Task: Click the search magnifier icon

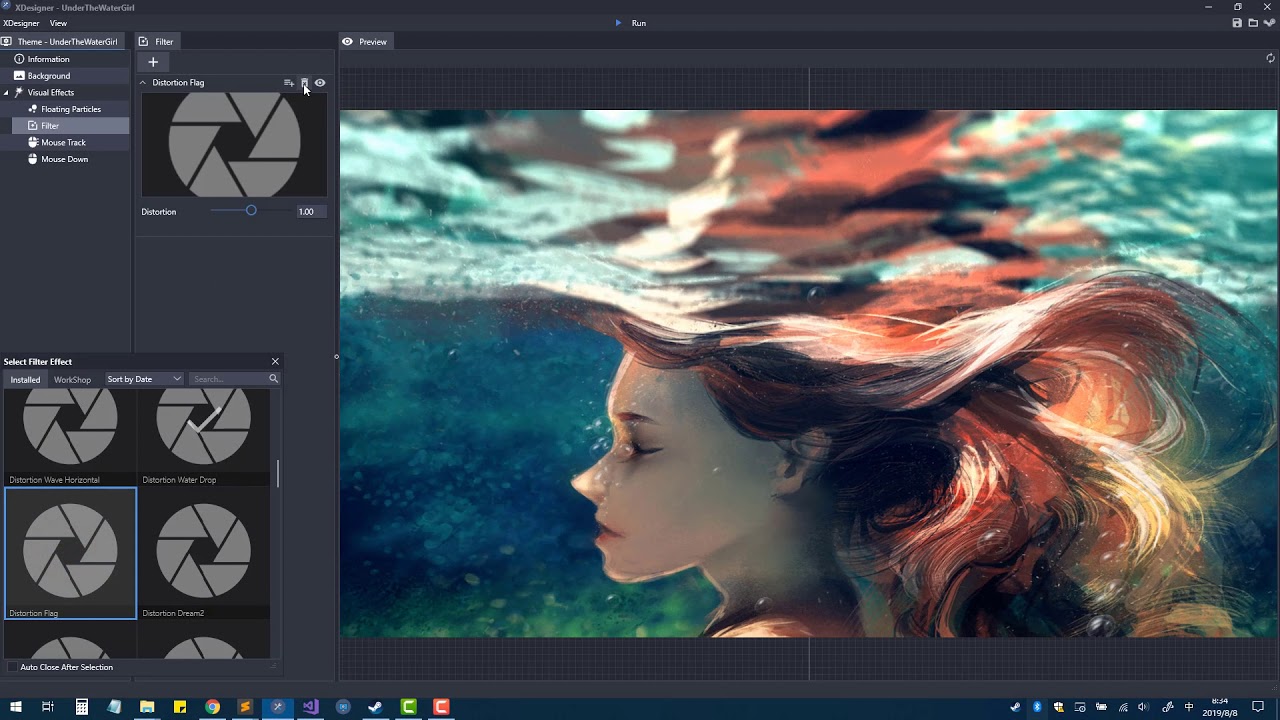Action: 273,380
